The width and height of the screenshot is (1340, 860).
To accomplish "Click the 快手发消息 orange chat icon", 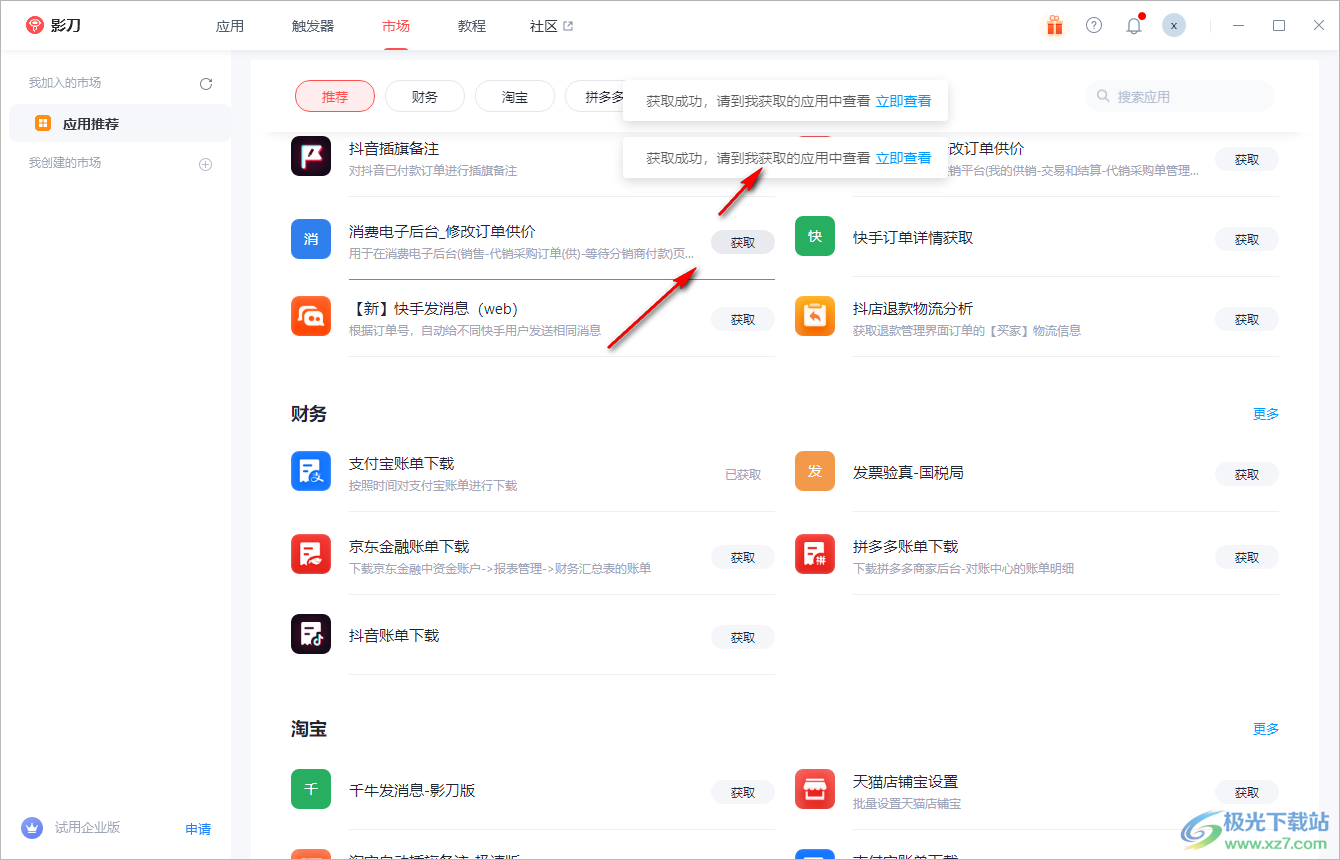I will tap(311, 316).
